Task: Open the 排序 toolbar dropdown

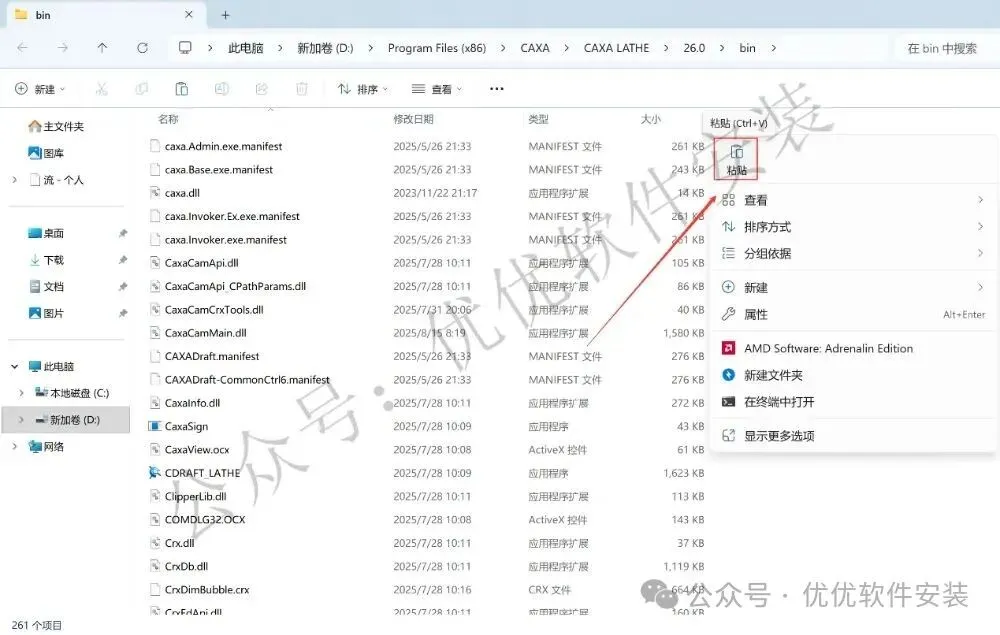Action: [362, 89]
